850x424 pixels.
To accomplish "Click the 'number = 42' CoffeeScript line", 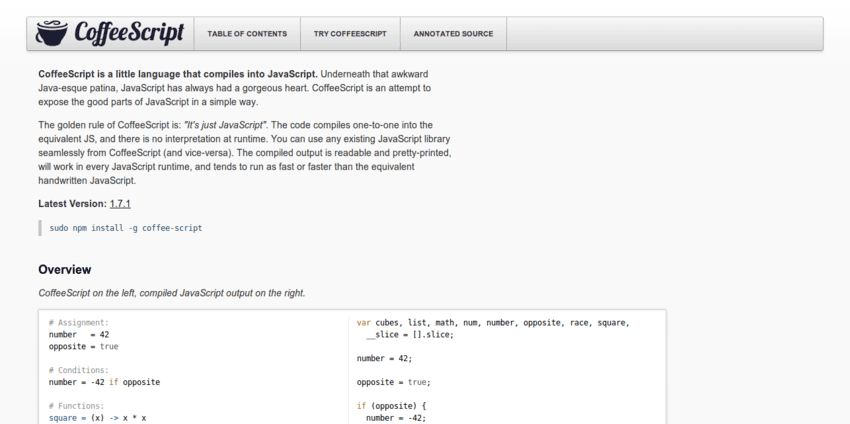I will pyautogui.click(x=79, y=335).
